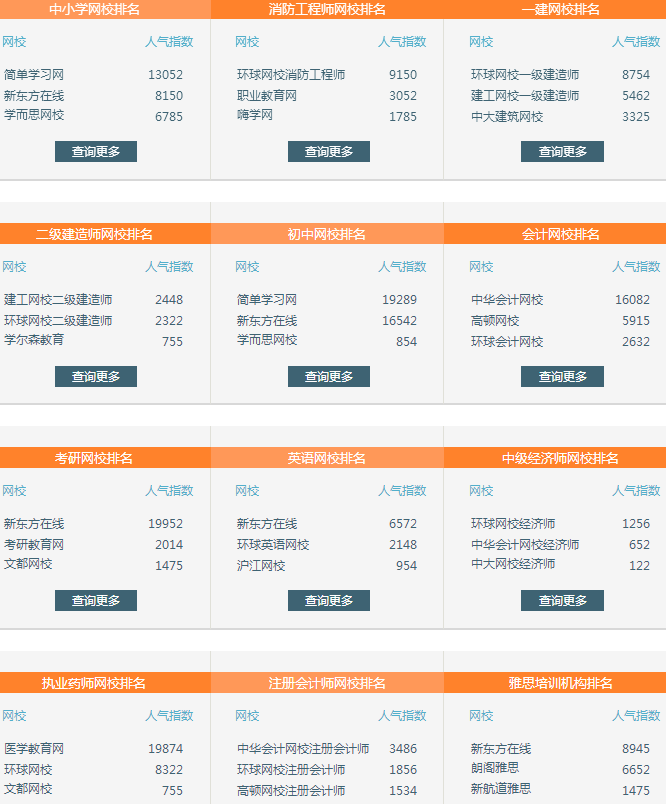666x804 pixels.
Task: Open 环球英语网校 link
Action: click(273, 545)
